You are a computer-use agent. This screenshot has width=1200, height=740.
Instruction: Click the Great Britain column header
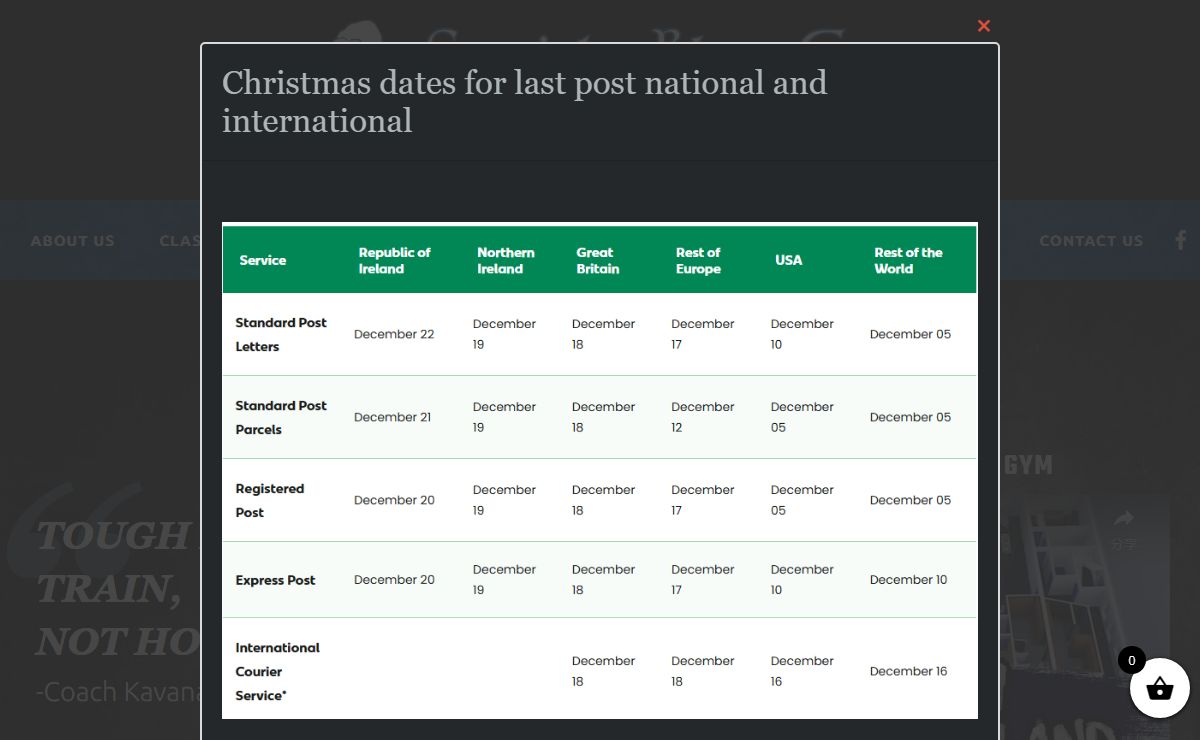pos(597,260)
